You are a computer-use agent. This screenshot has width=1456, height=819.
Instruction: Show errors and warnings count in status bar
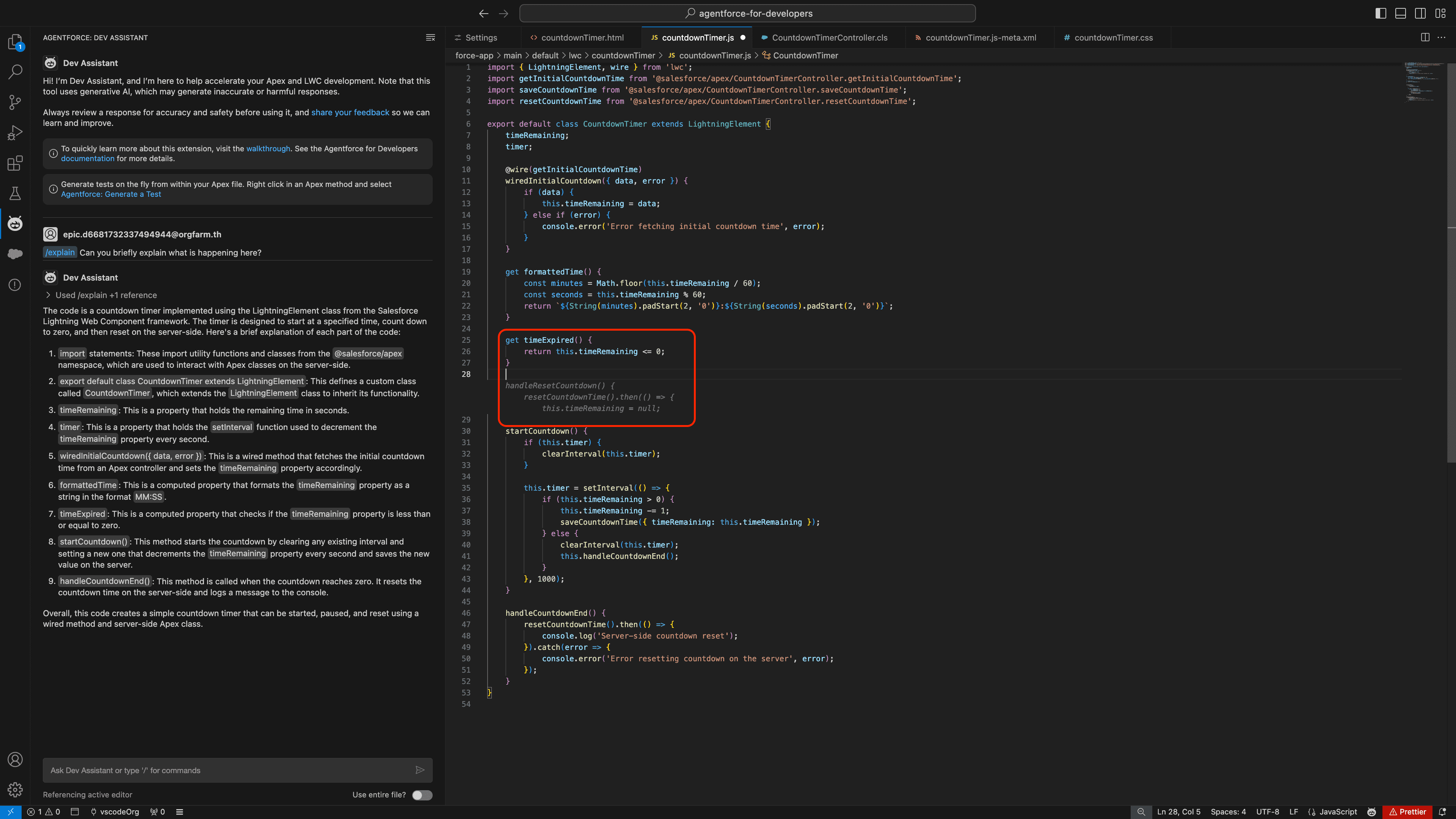tap(44, 812)
